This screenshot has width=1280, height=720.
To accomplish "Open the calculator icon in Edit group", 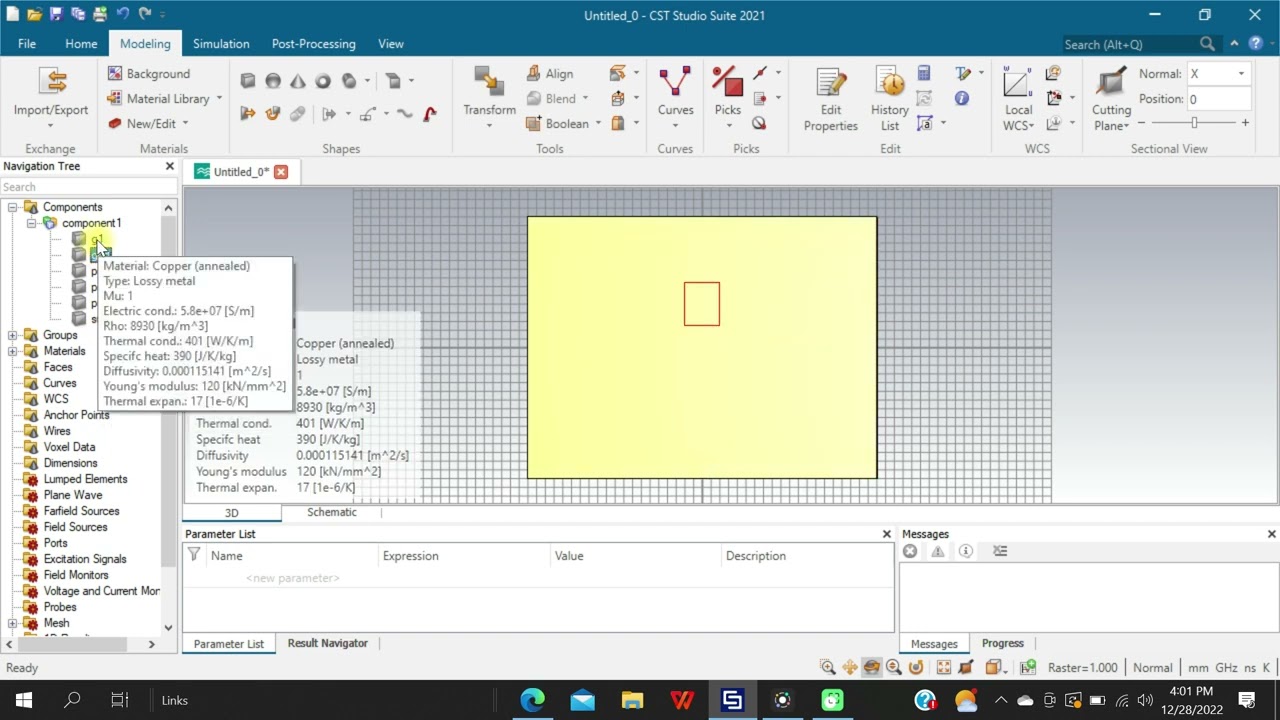I will (x=924, y=73).
